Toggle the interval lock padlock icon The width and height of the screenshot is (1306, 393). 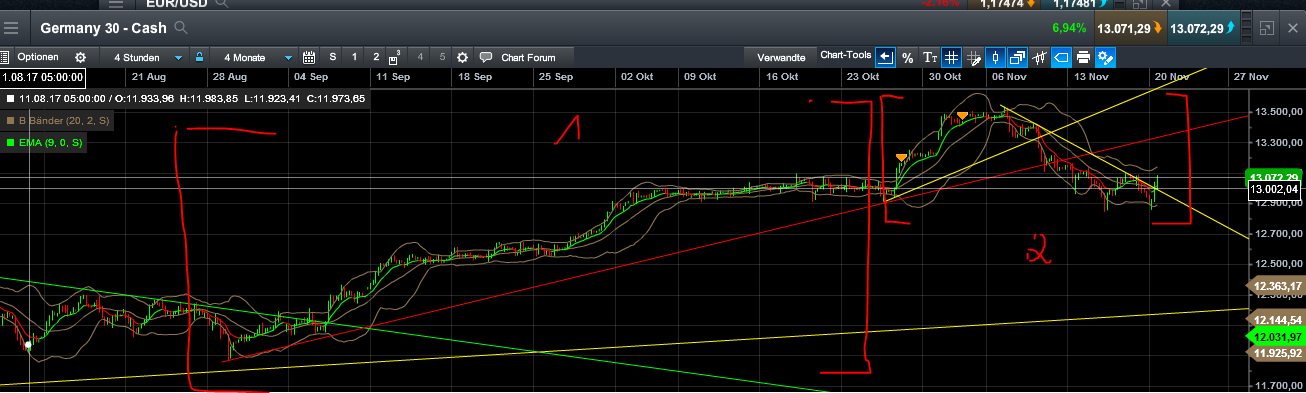(x=200, y=57)
